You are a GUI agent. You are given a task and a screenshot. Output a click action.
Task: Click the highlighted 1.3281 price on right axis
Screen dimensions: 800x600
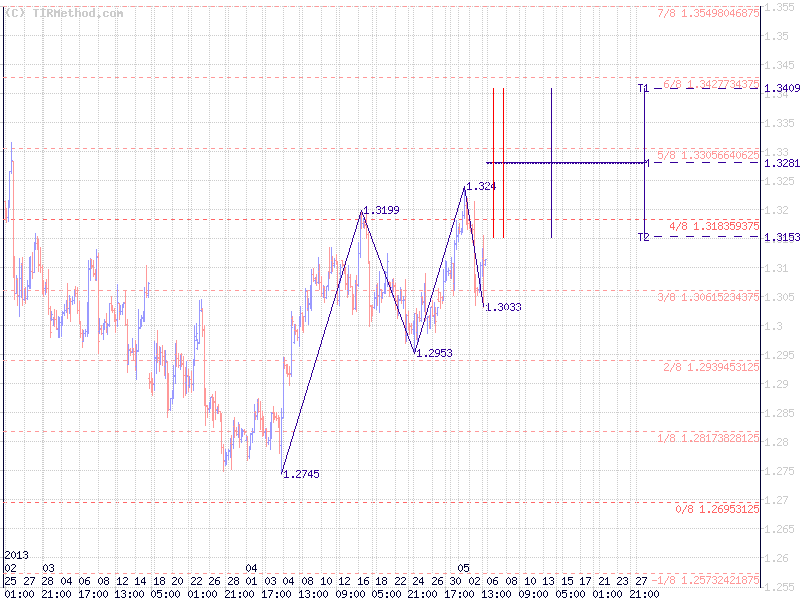781,161
